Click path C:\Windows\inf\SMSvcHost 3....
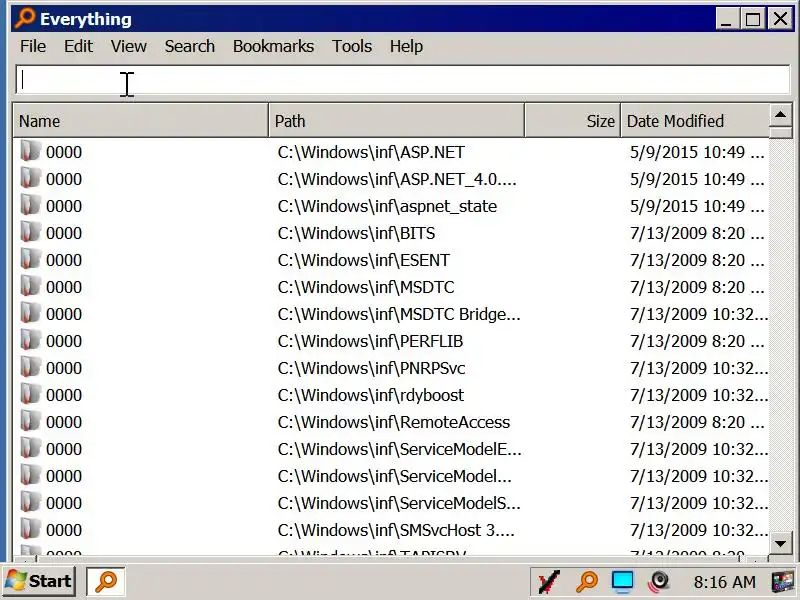Image resolution: width=800 pixels, height=600 pixels. coord(396,531)
